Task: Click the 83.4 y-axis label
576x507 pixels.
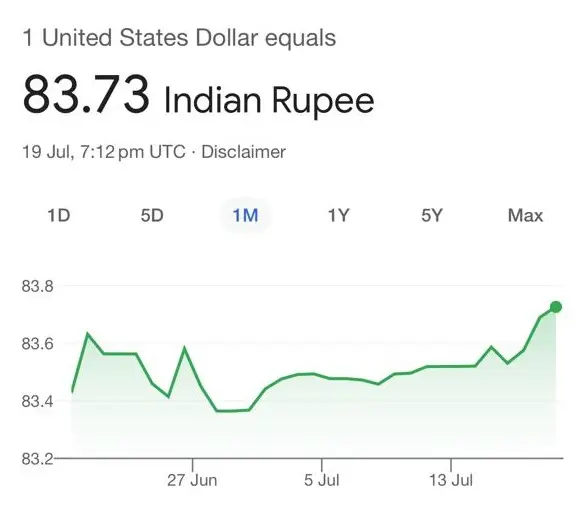Action: 37,401
